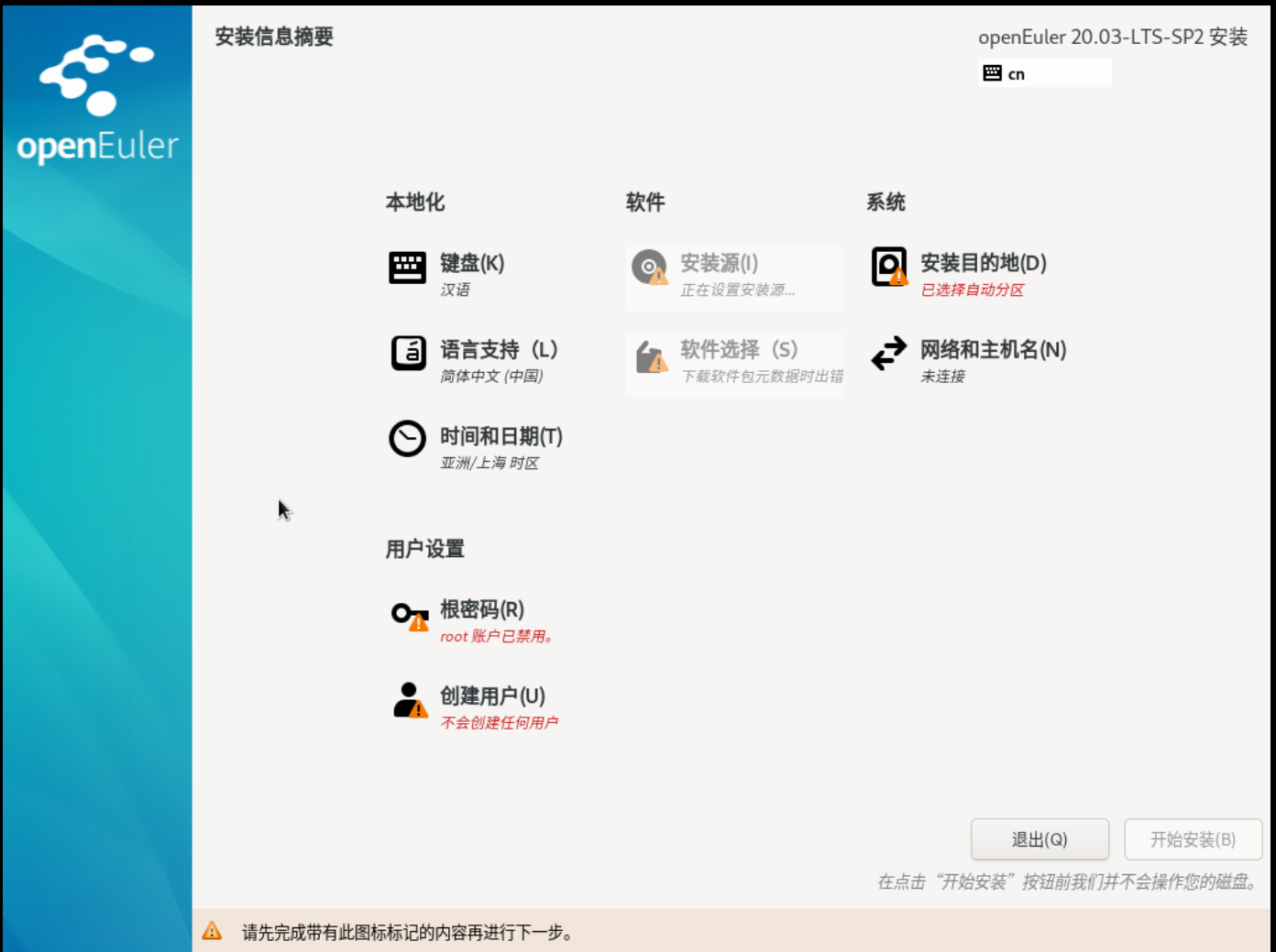The height and width of the screenshot is (952, 1276).
Task: Click the warning triangle in the bottom notice bar
Action: [x=212, y=931]
